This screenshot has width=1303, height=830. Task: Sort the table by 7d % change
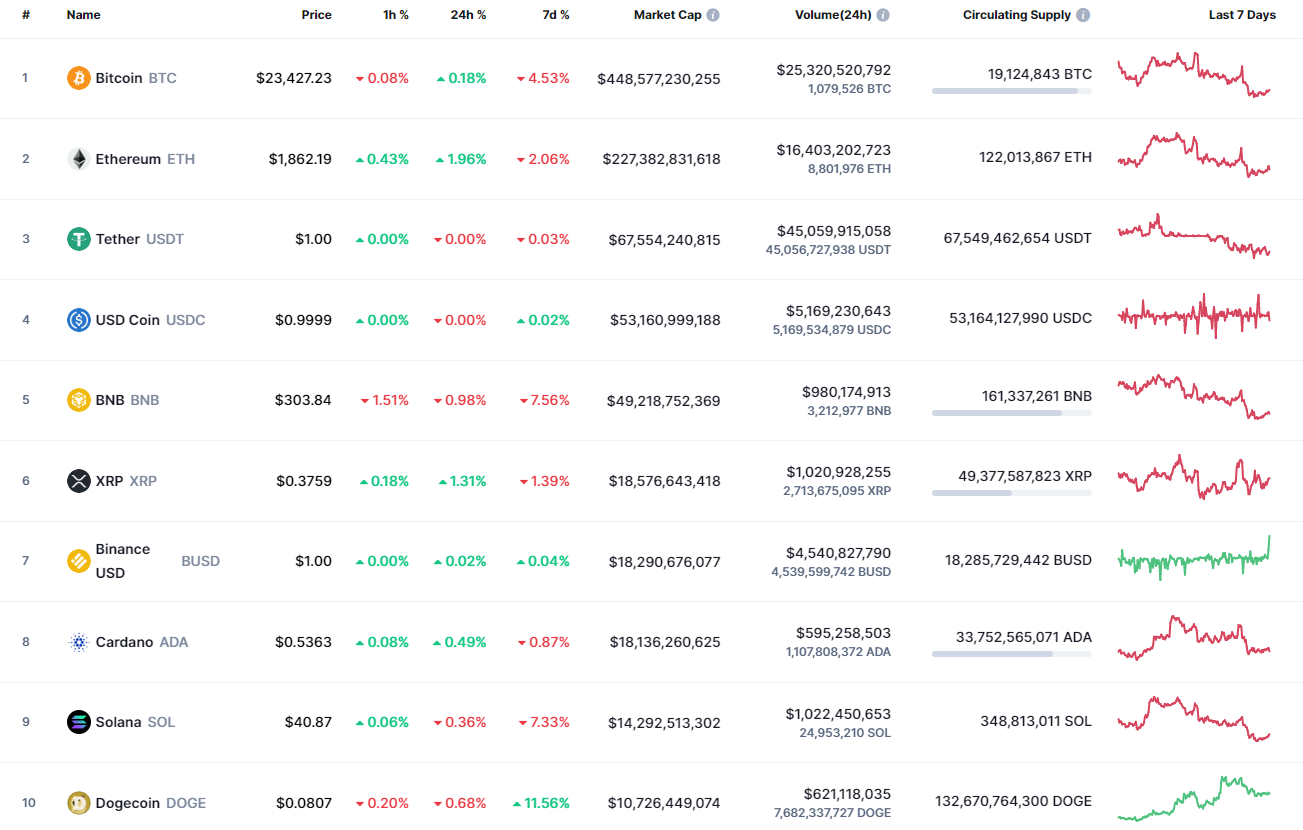(x=555, y=14)
